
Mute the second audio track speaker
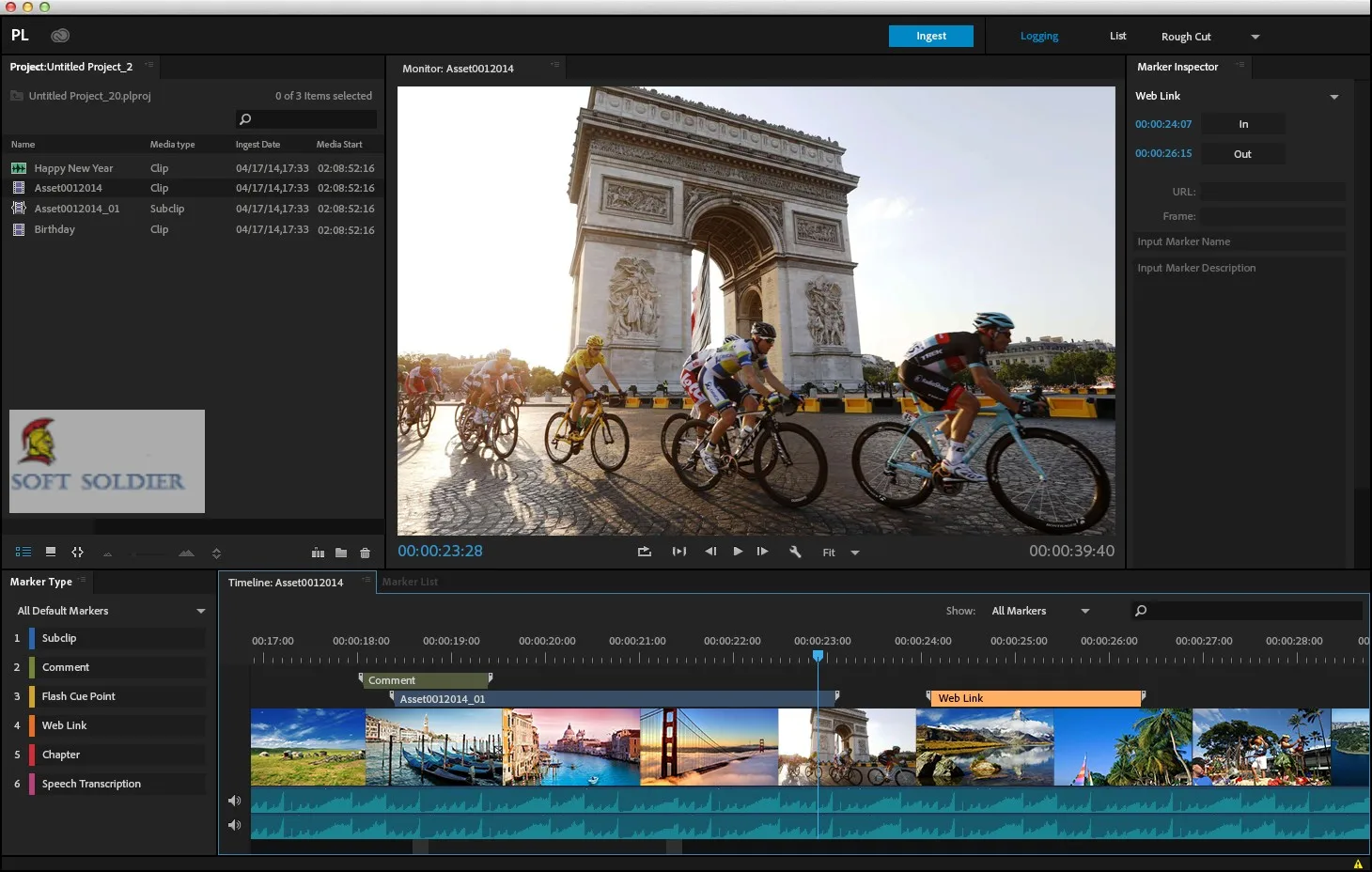pos(235,825)
